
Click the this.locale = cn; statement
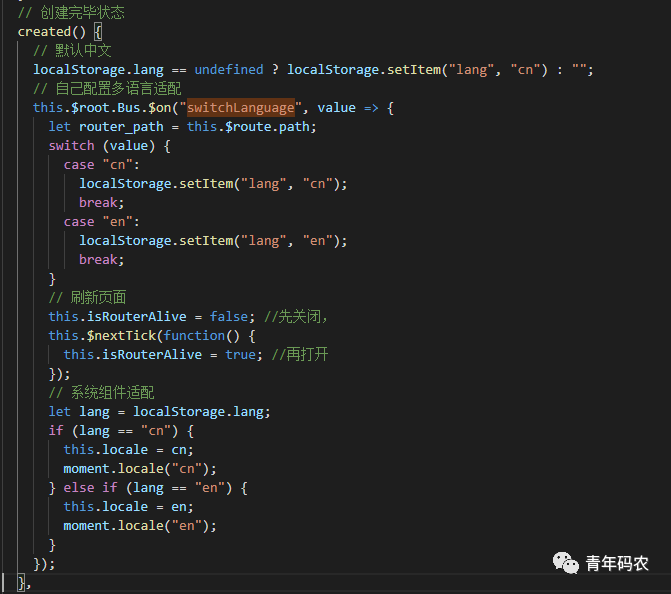click(128, 449)
